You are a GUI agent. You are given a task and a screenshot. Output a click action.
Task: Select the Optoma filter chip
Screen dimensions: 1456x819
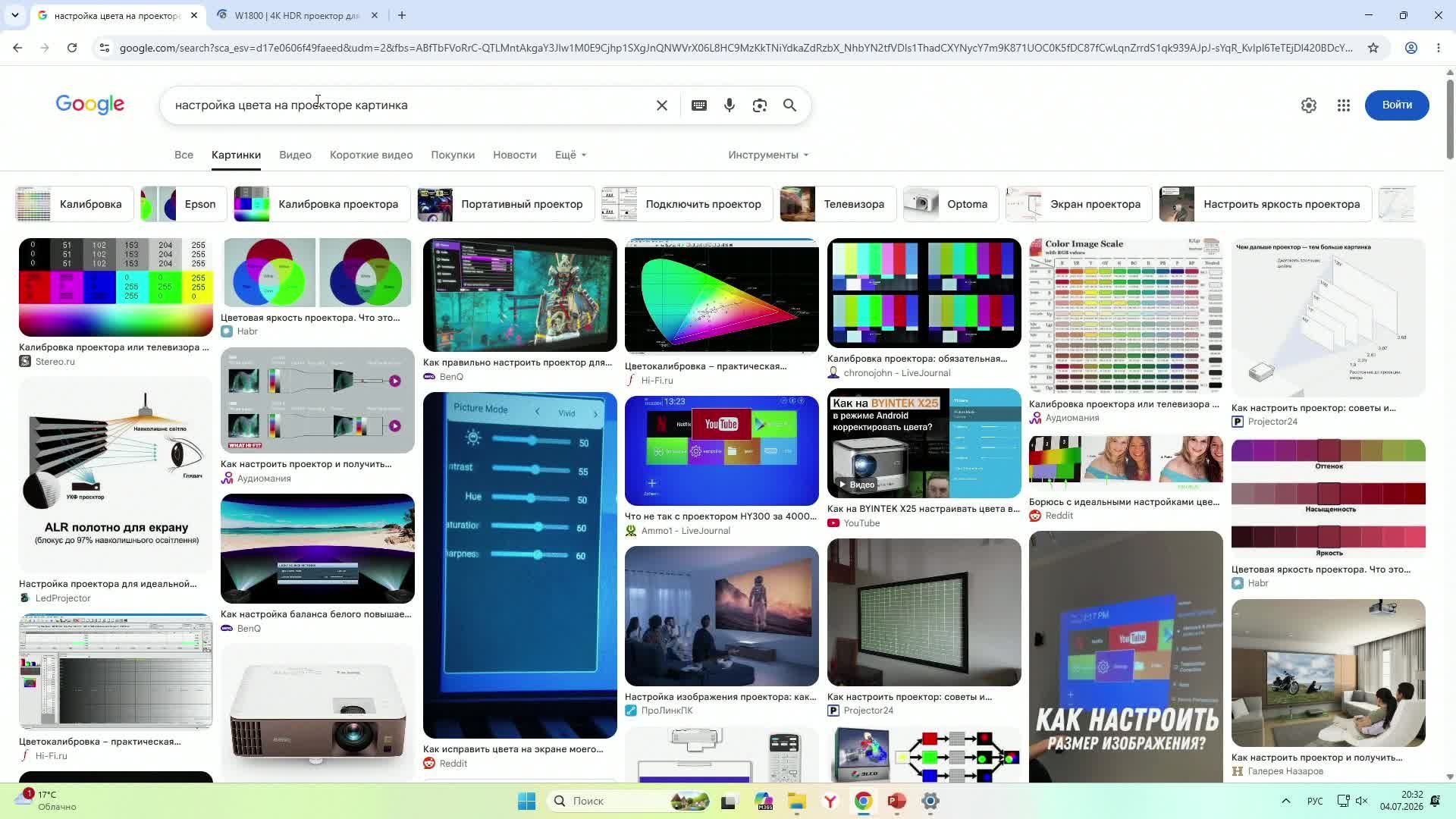point(951,204)
